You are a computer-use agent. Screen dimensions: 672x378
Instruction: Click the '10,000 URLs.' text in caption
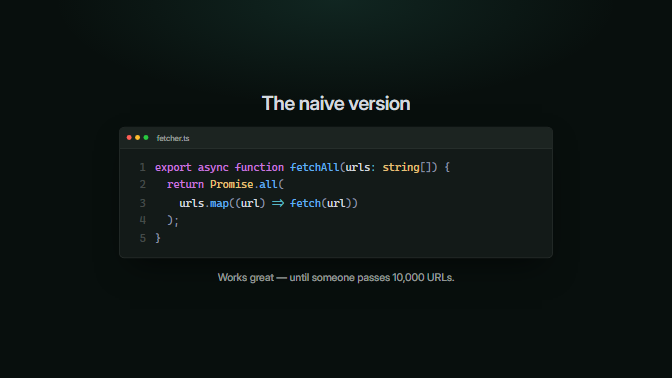(x=423, y=277)
